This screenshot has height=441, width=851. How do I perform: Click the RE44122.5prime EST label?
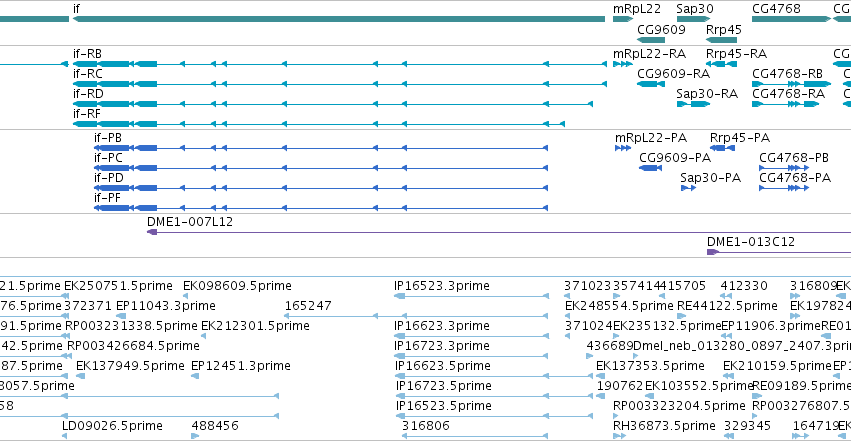[727, 306]
